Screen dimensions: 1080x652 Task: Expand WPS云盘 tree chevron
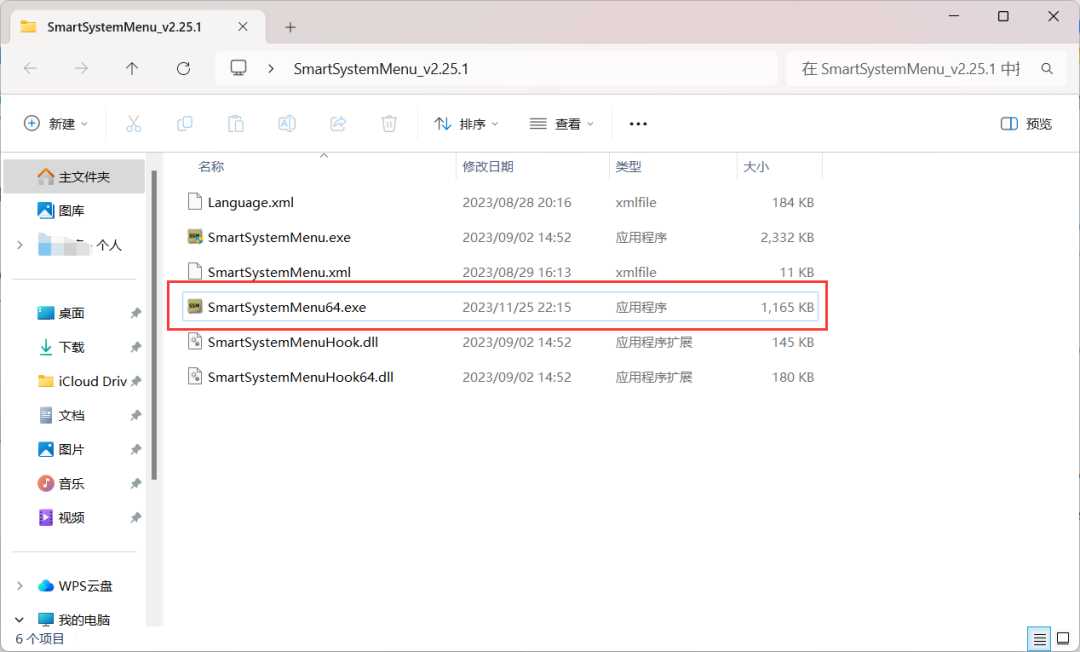[19, 585]
